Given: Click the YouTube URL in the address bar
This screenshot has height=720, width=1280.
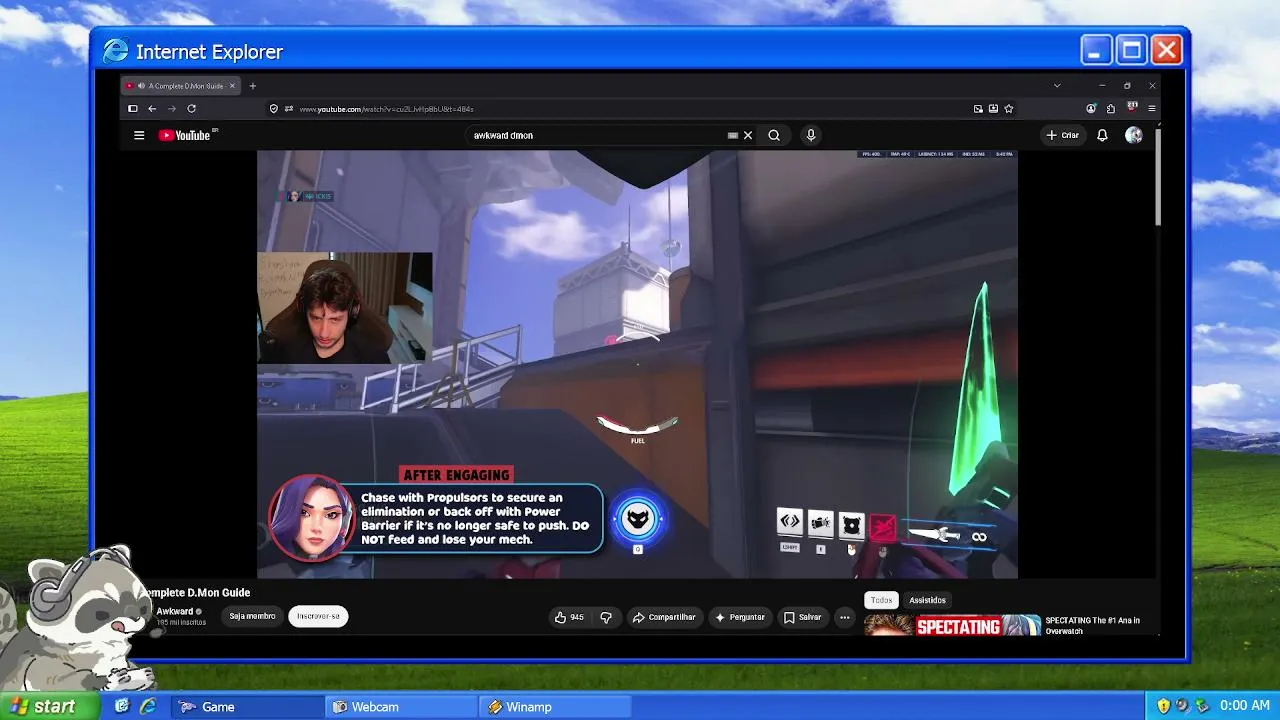Looking at the screenshot, I should (386, 109).
